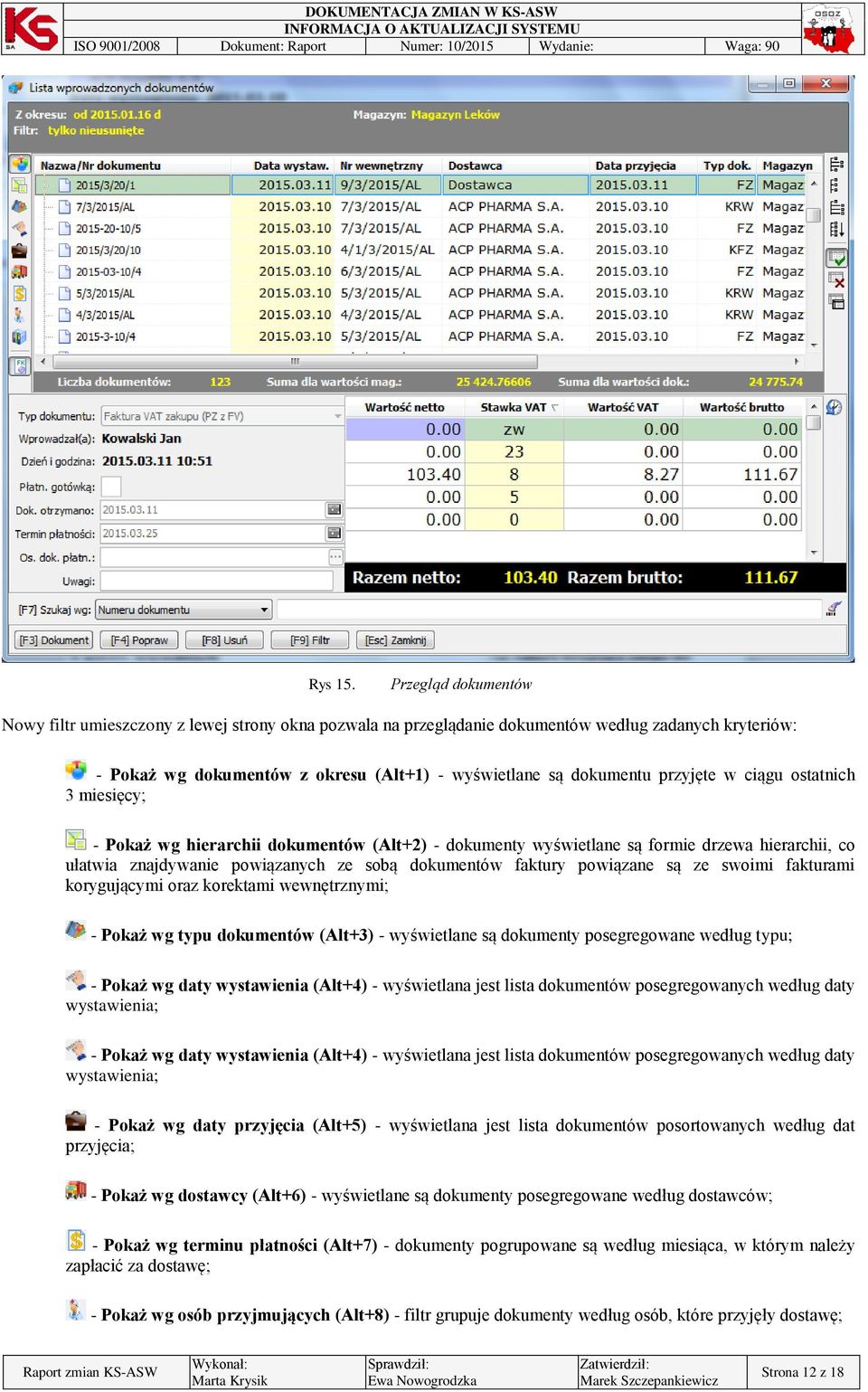Toggle Płatn. gotówką checkbox
Viewport: 868px width, 1392px height.
(x=110, y=487)
